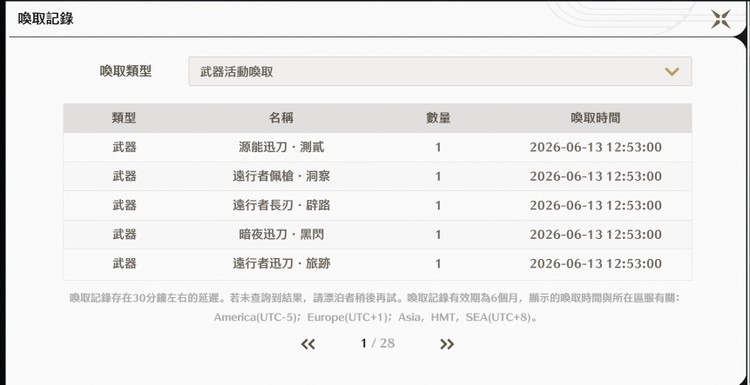The width and height of the screenshot is (750, 385).
Task: Click the 喚取時間 column header
Action: (596, 118)
